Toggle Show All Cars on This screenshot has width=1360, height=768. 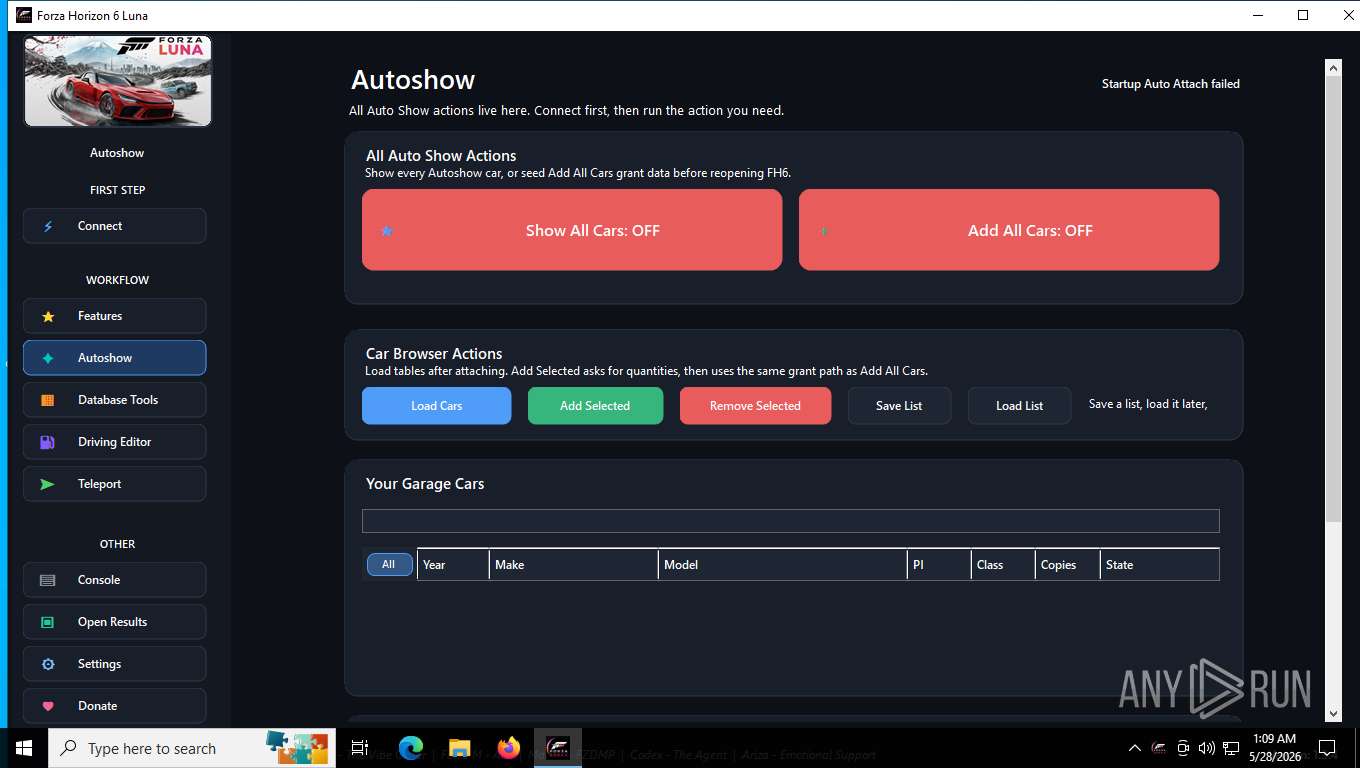tap(572, 230)
